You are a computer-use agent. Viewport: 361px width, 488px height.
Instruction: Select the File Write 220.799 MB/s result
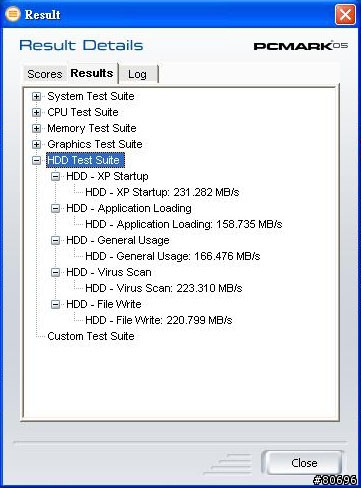[x=159, y=320]
